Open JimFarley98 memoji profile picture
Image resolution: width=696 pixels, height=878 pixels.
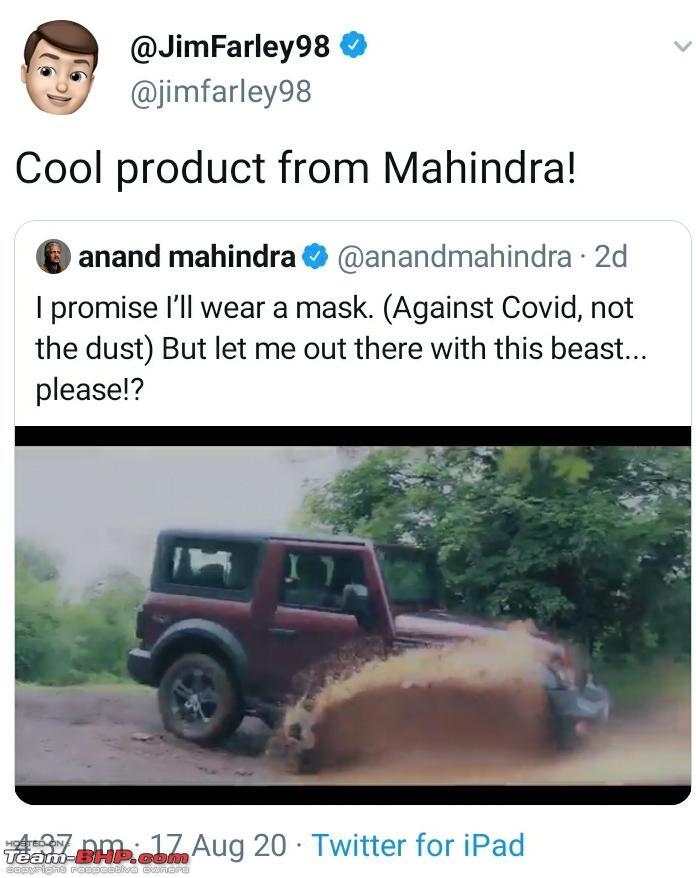click(x=59, y=68)
